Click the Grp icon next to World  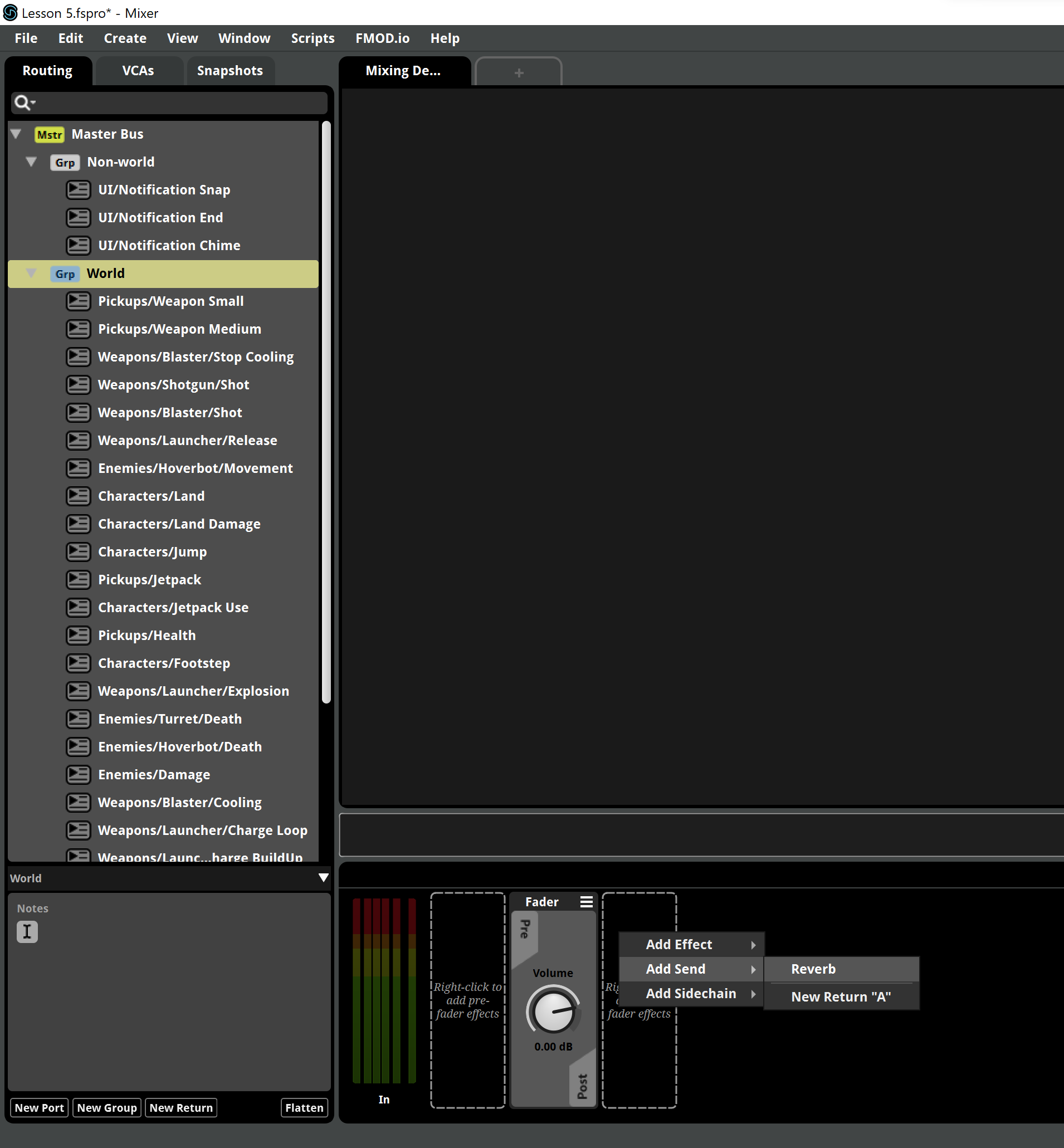click(x=65, y=274)
